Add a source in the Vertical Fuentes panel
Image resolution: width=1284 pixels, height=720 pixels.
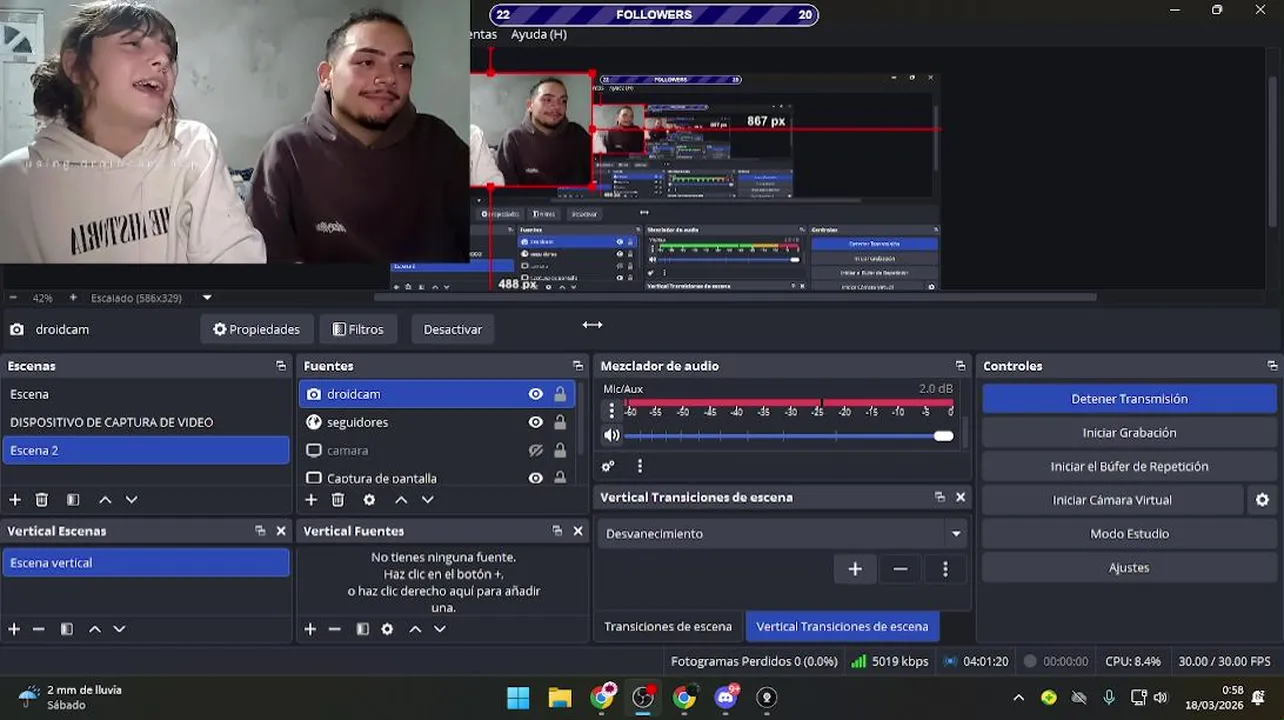(310, 629)
